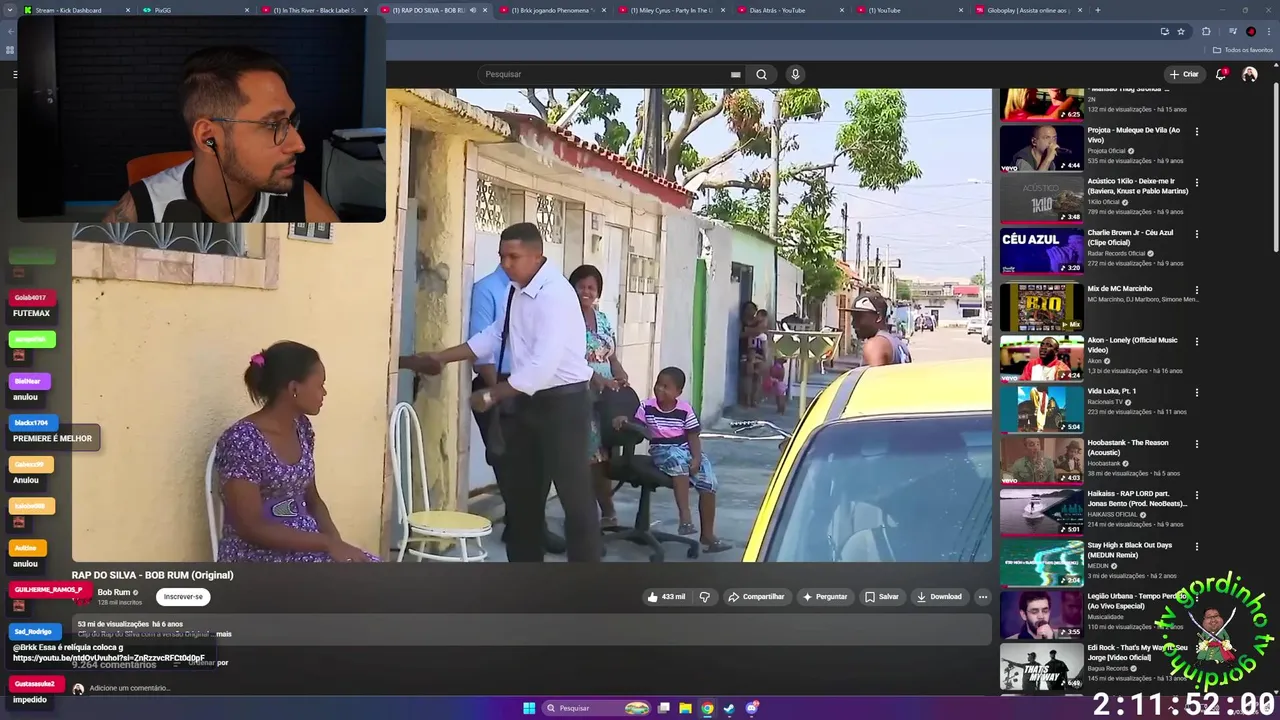Open options menu for Stay High x Black Out Days
This screenshot has height=720, width=1280.
point(1196,547)
